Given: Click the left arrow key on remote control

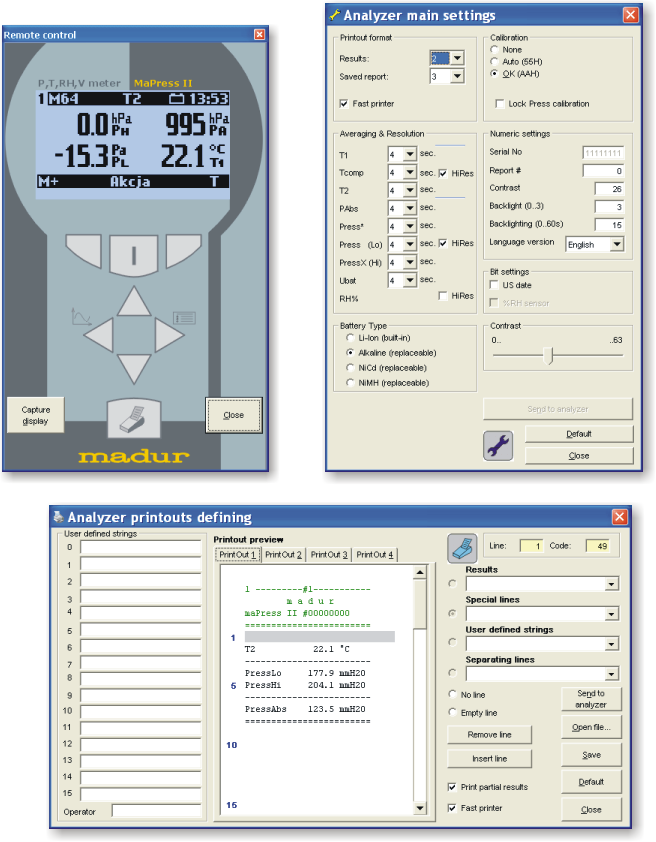Looking at the screenshot, I should pyautogui.click(x=99, y=335).
